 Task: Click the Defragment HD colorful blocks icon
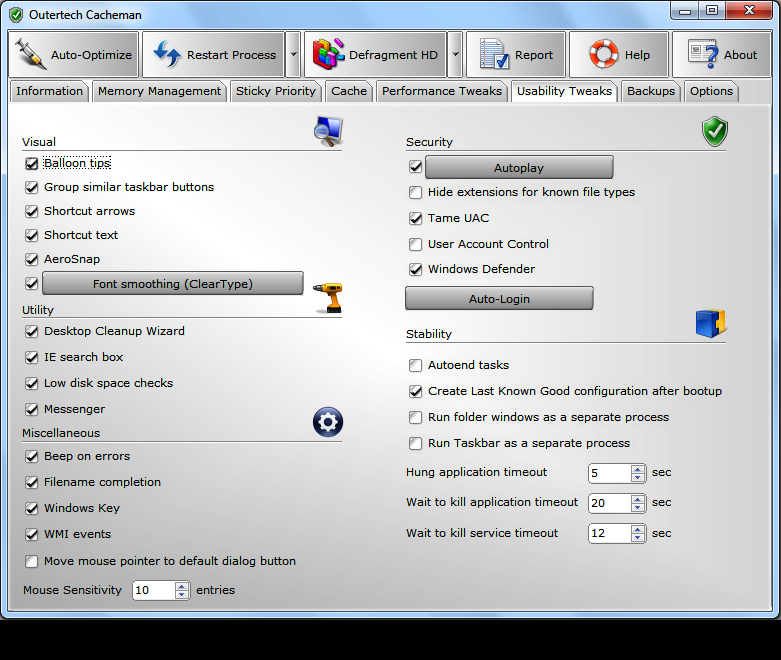click(x=328, y=54)
